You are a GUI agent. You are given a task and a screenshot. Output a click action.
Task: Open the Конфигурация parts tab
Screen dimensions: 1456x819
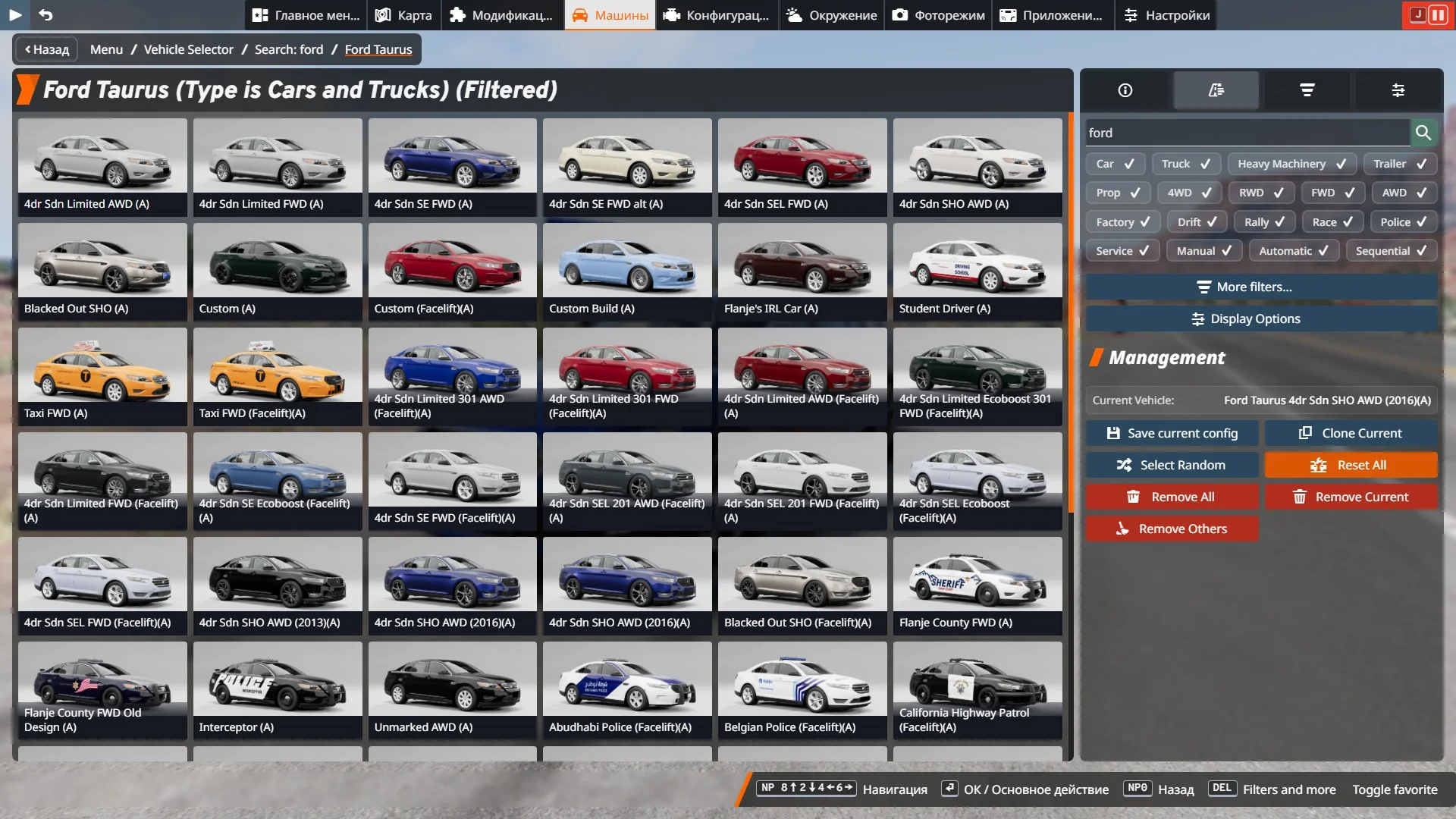pyautogui.click(x=717, y=15)
